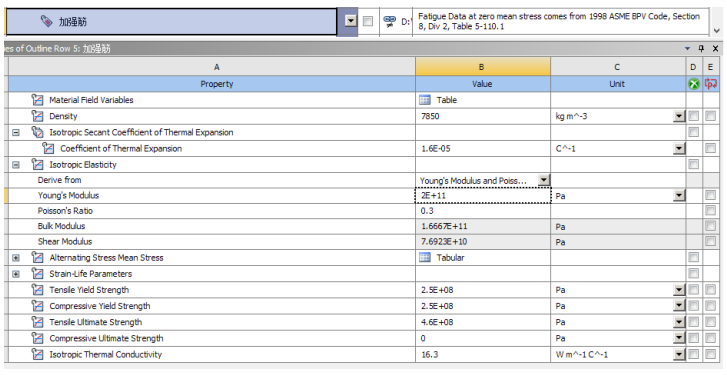Select the Bulk Modulus value 1.6667E+11
The height and width of the screenshot is (375, 727).
click(483, 226)
